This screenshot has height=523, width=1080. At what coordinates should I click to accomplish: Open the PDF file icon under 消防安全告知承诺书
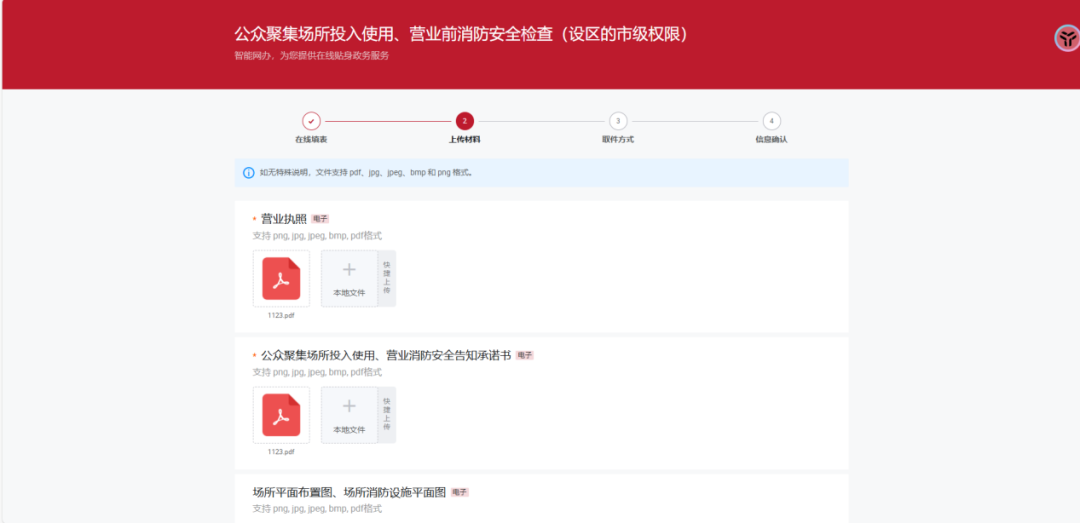pyautogui.click(x=281, y=415)
